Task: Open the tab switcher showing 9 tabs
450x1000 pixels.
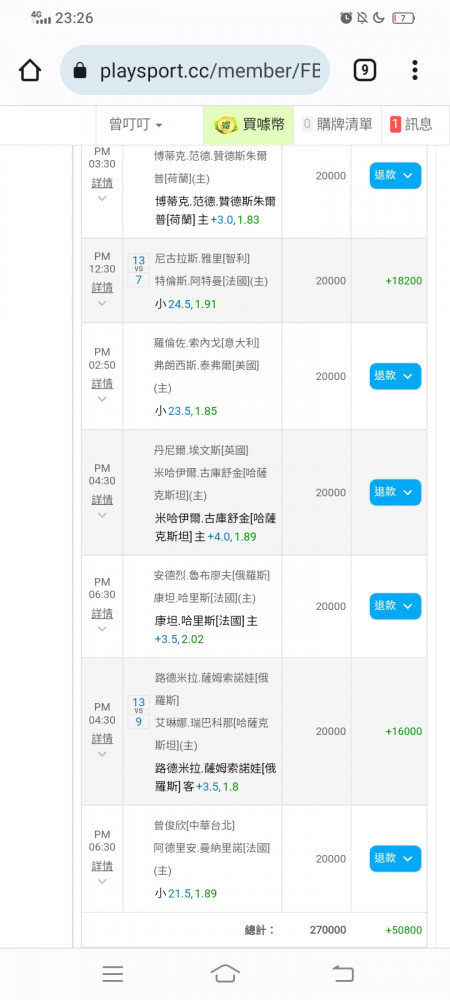Action: point(364,70)
